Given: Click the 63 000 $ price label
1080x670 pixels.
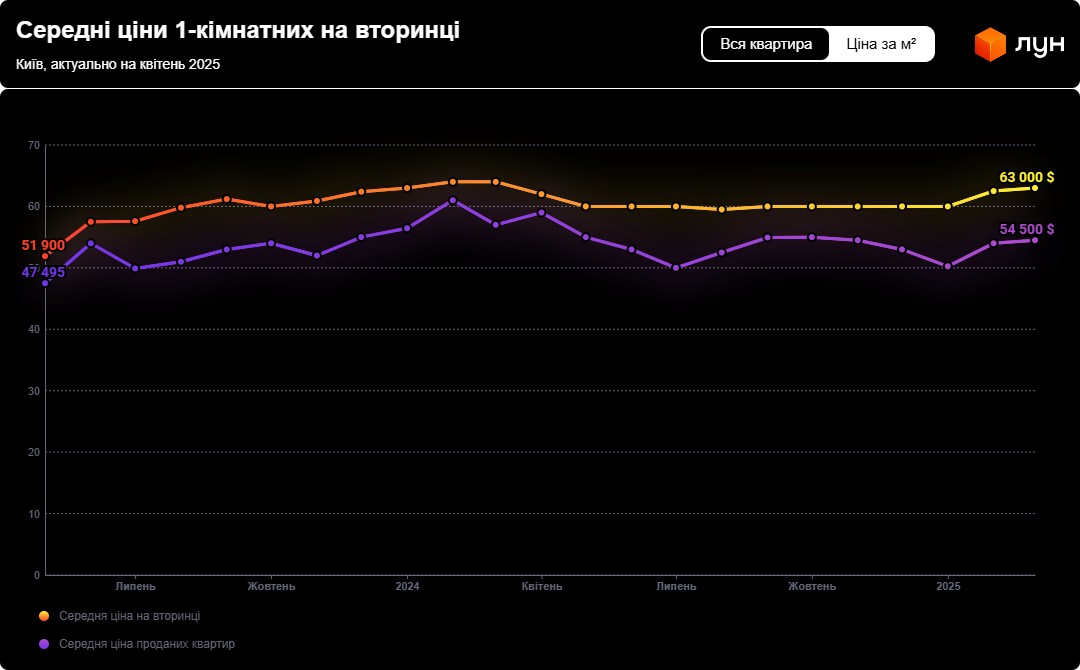Looking at the screenshot, I should [x=1026, y=175].
